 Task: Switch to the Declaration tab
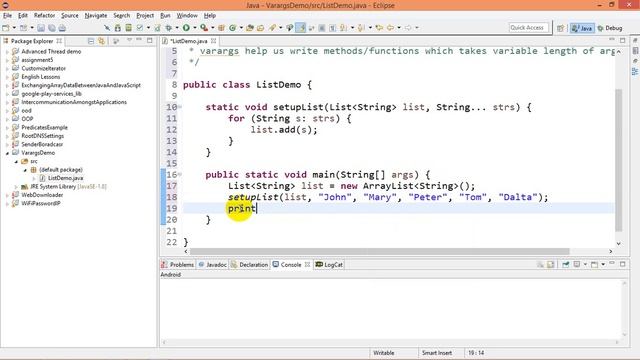[x=249, y=264]
